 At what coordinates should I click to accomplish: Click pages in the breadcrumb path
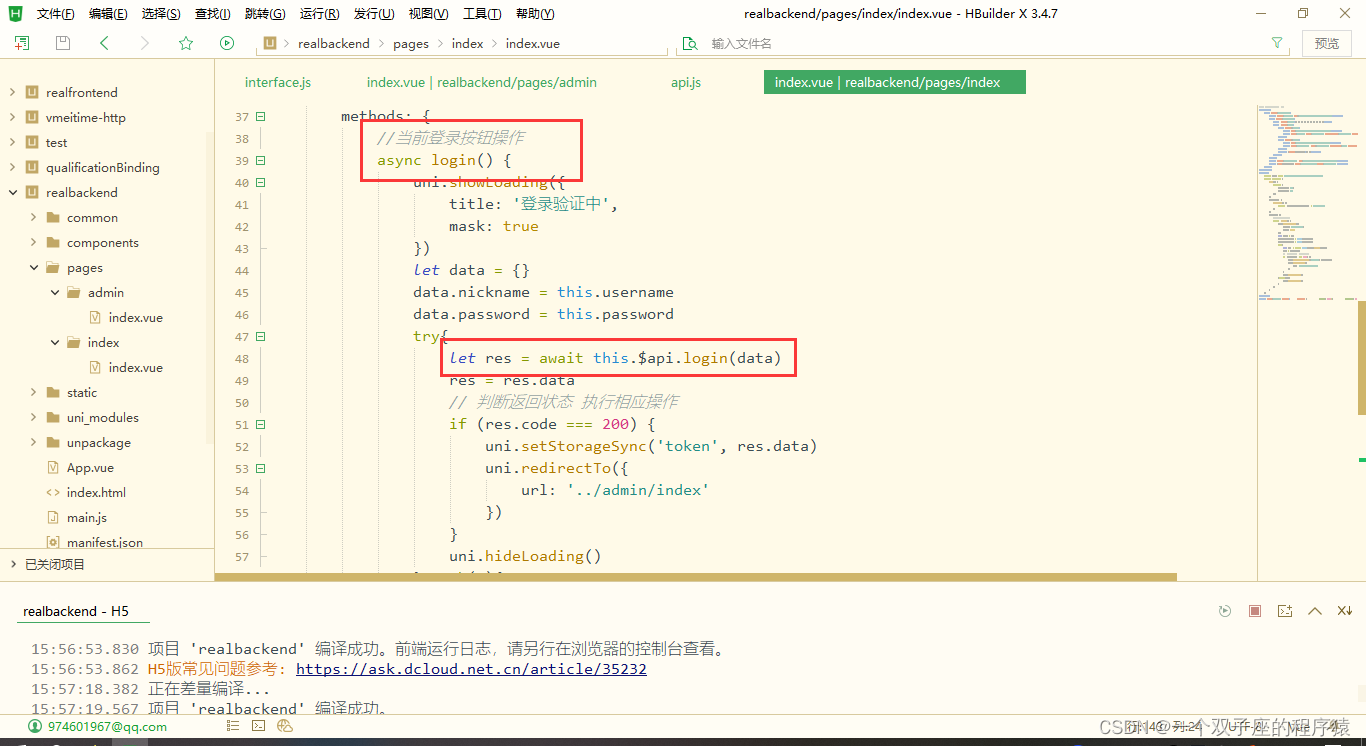411,43
